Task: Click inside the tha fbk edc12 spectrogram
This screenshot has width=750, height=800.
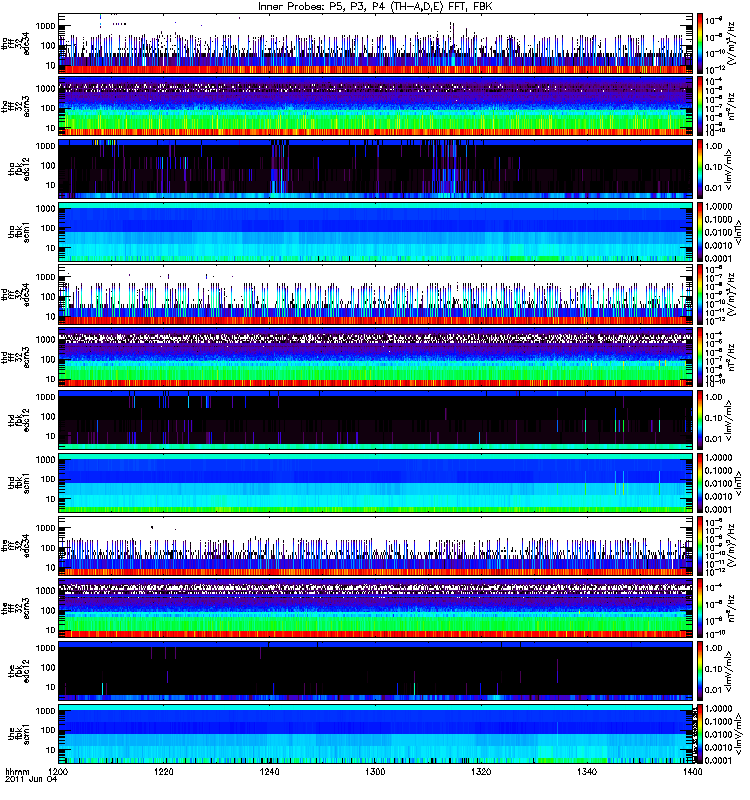Action: click(x=376, y=169)
